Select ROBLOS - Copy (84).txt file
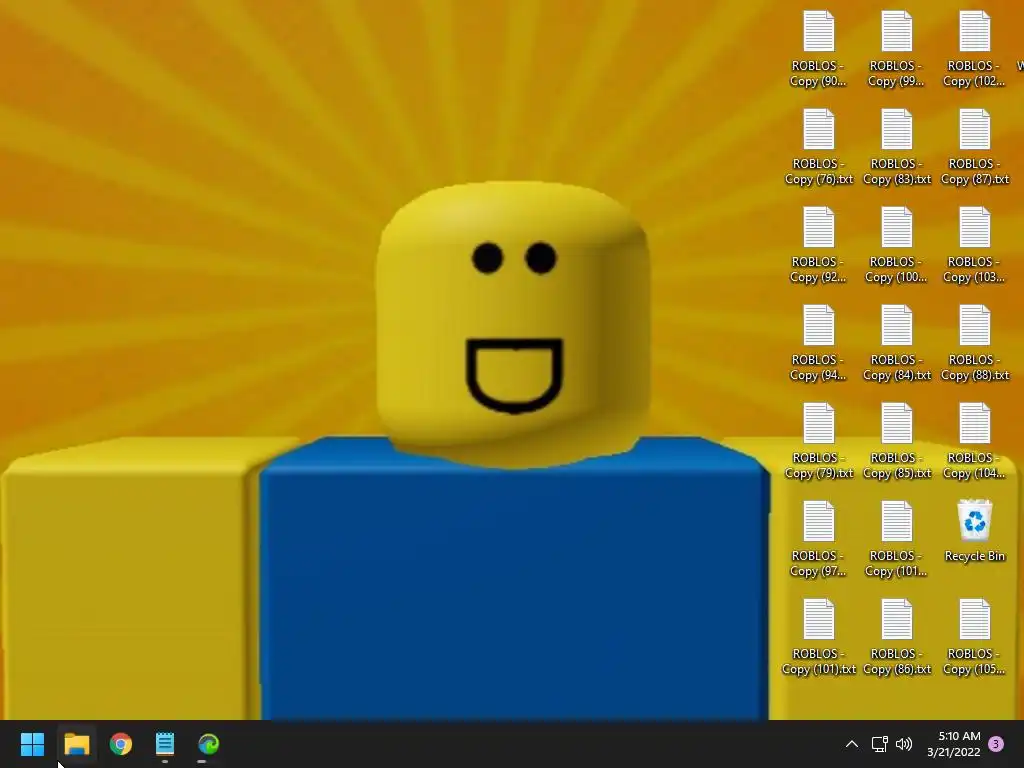This screenshot has width=1024, height=768. (897, 344)
